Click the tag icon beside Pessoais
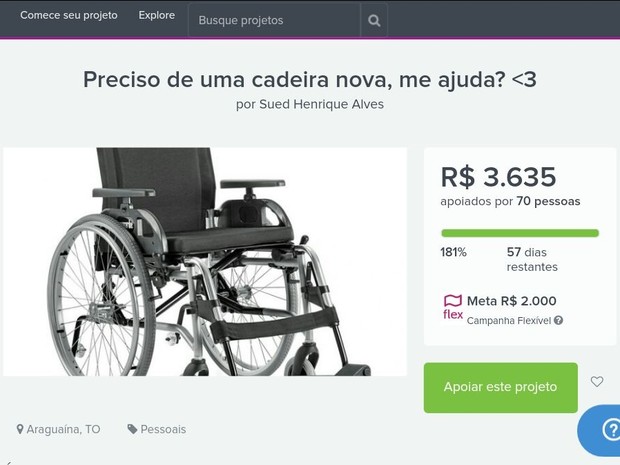Viewport: 620px width, 465px height. [132, 429]
